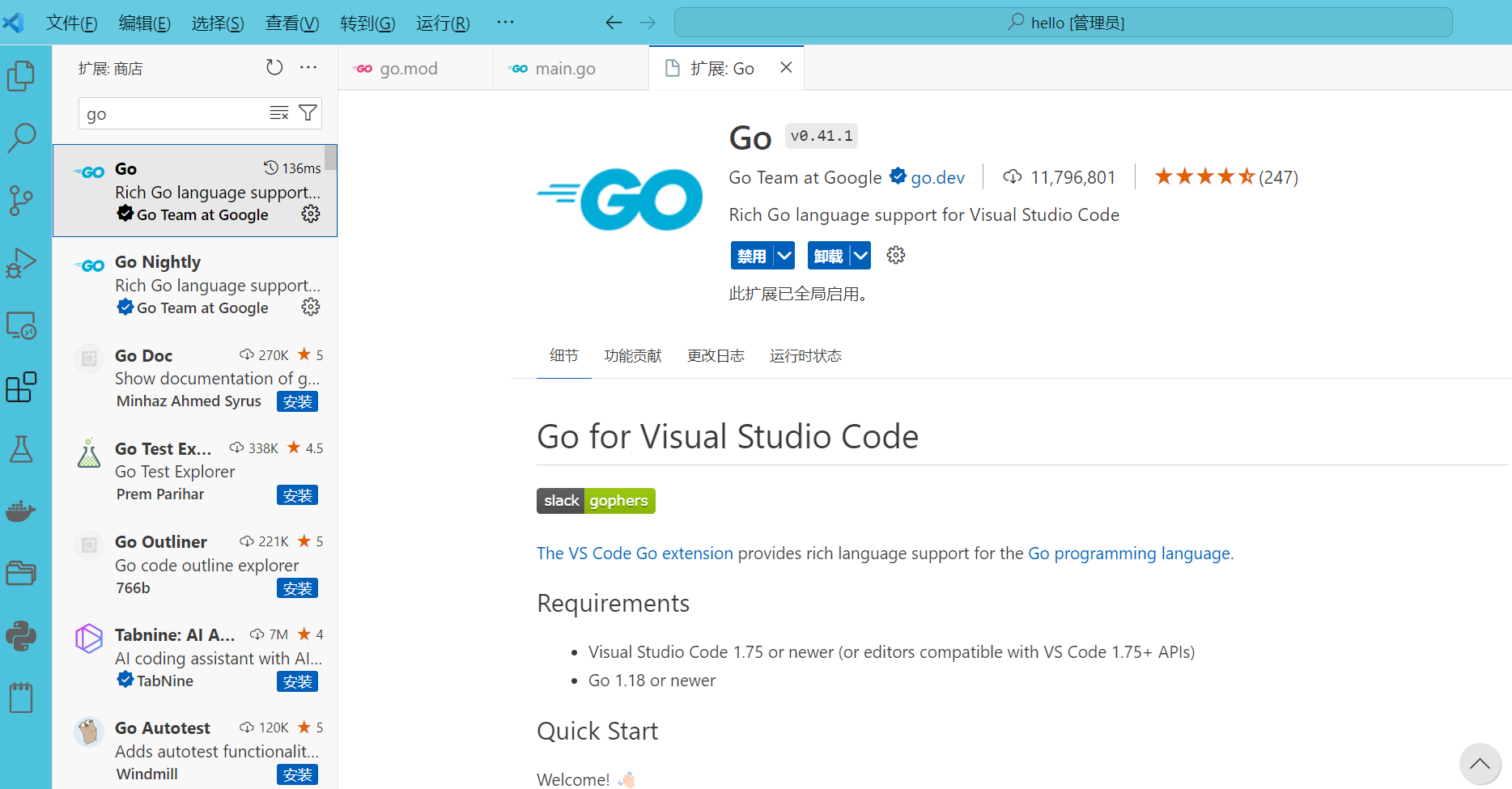Open the Docker view in activity bar

pos(21,511)
